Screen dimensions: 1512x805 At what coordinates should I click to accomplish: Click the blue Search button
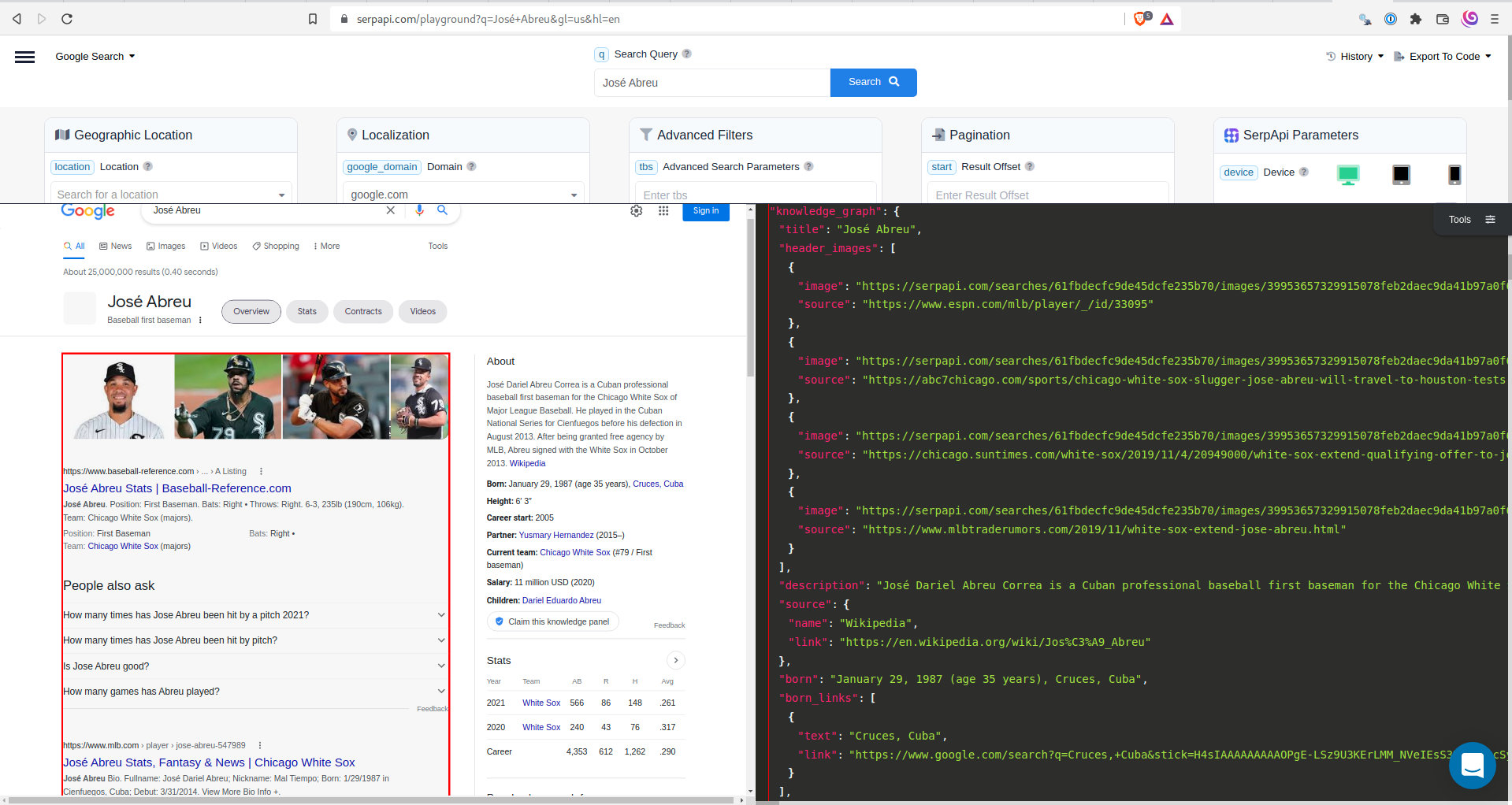873,83
